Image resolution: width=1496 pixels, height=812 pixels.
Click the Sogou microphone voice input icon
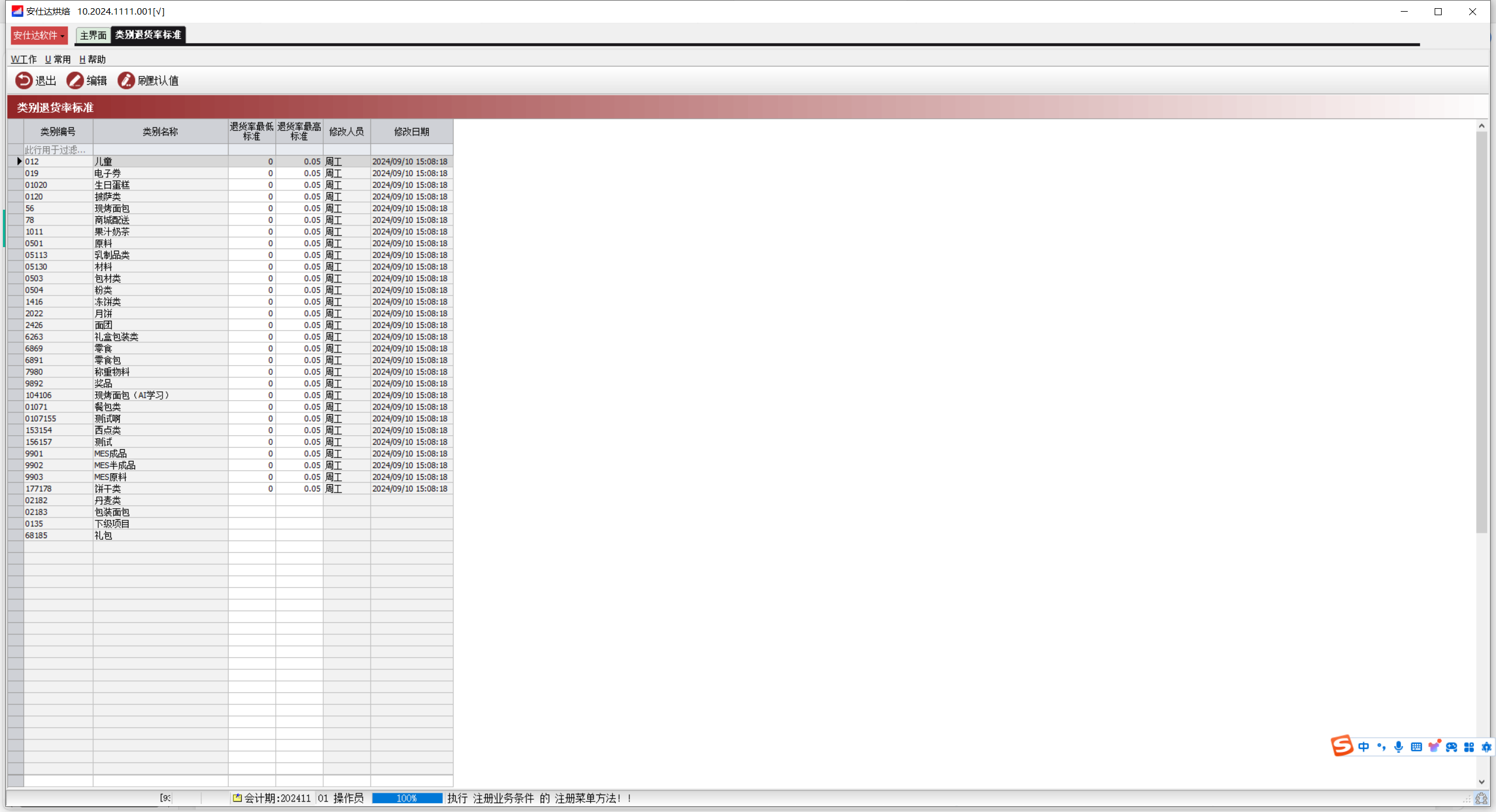(1398, 747)
